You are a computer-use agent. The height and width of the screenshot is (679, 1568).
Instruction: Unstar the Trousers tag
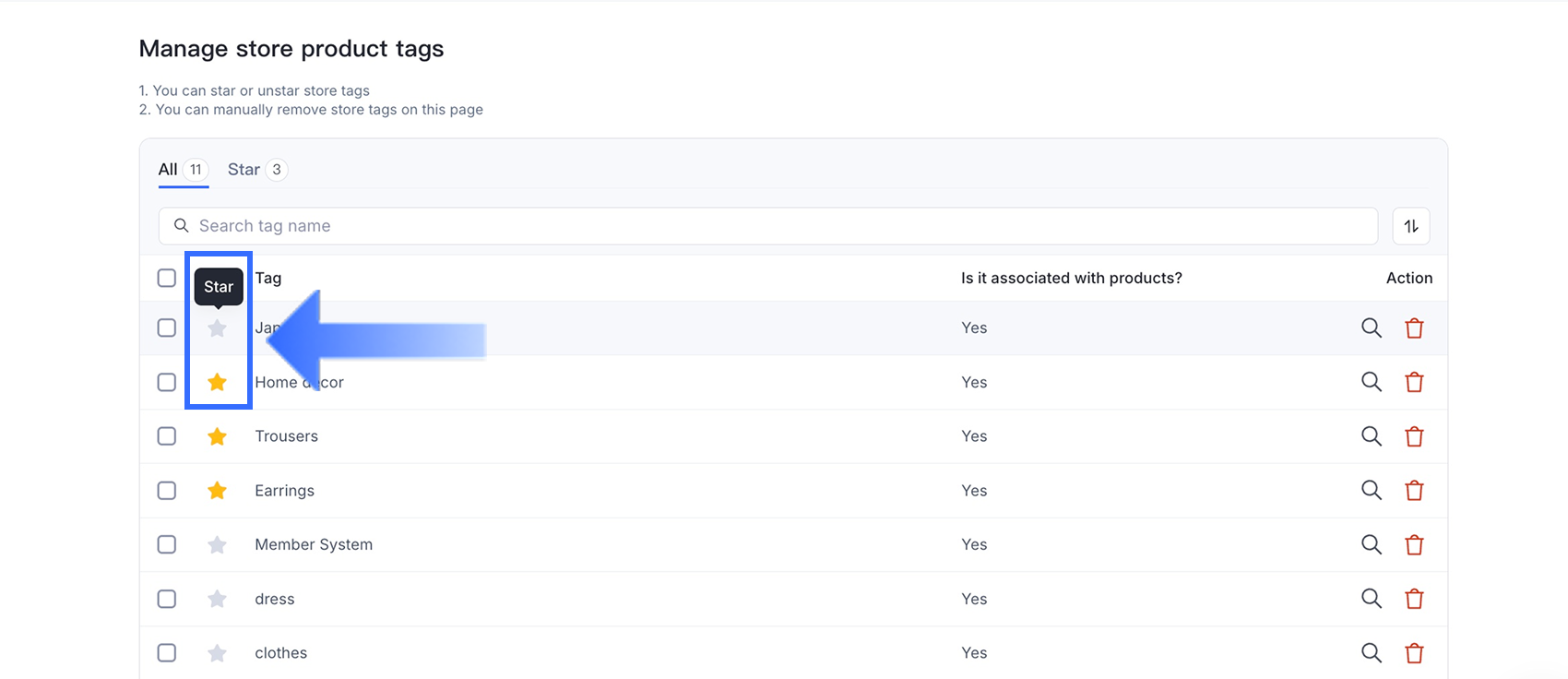pyautogui.click(x=217, y=436)
